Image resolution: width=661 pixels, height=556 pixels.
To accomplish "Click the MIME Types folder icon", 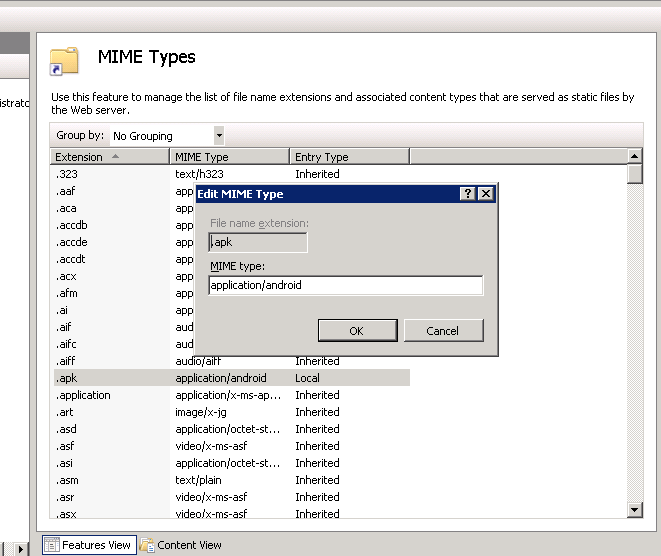I will [x=64, y=61].
